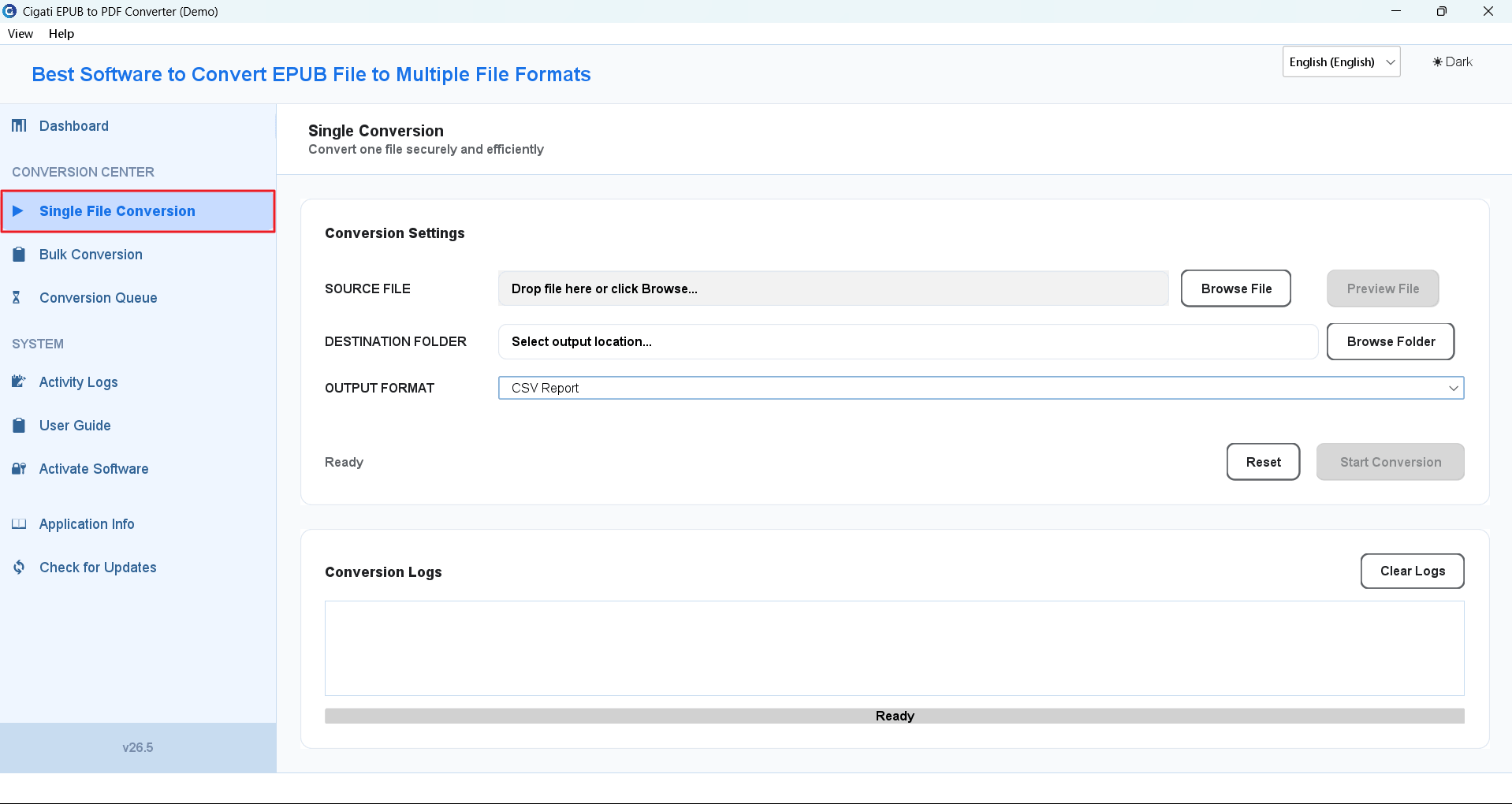Click the Cigati app logo in the title bar
This screenshot has height=804, width=1512.
(9, 11)
